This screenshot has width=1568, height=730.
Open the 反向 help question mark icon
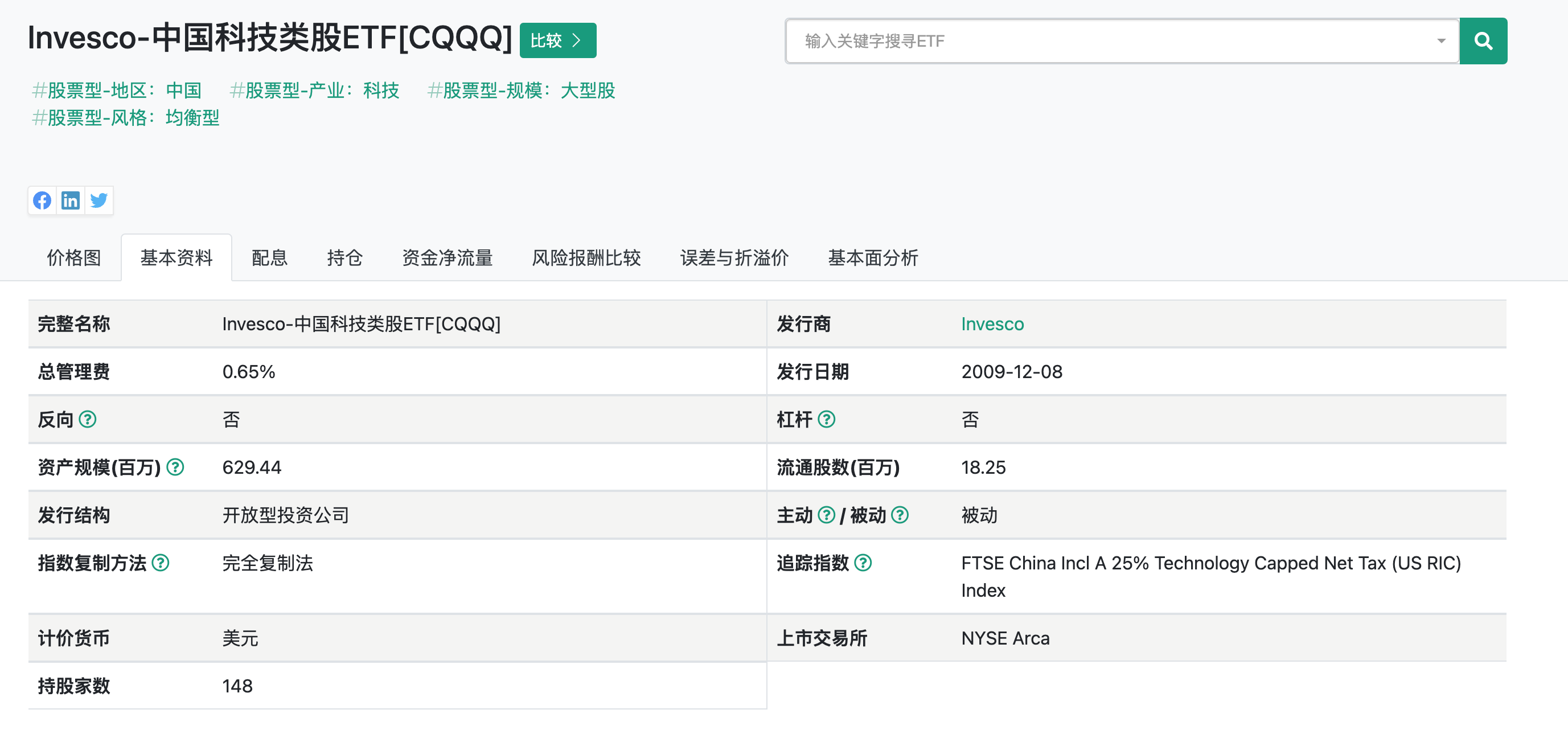pyautogui.click(x=88, y=420)
